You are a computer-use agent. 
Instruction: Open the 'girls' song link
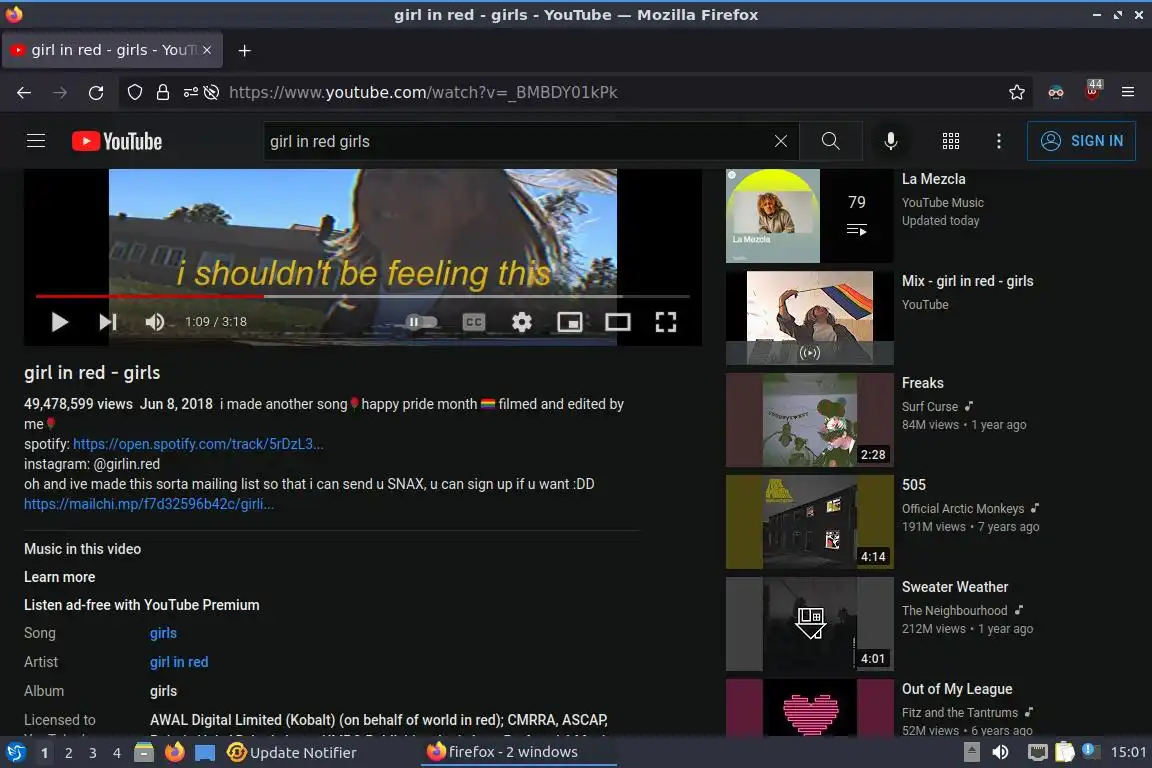(x=163, y=633)
